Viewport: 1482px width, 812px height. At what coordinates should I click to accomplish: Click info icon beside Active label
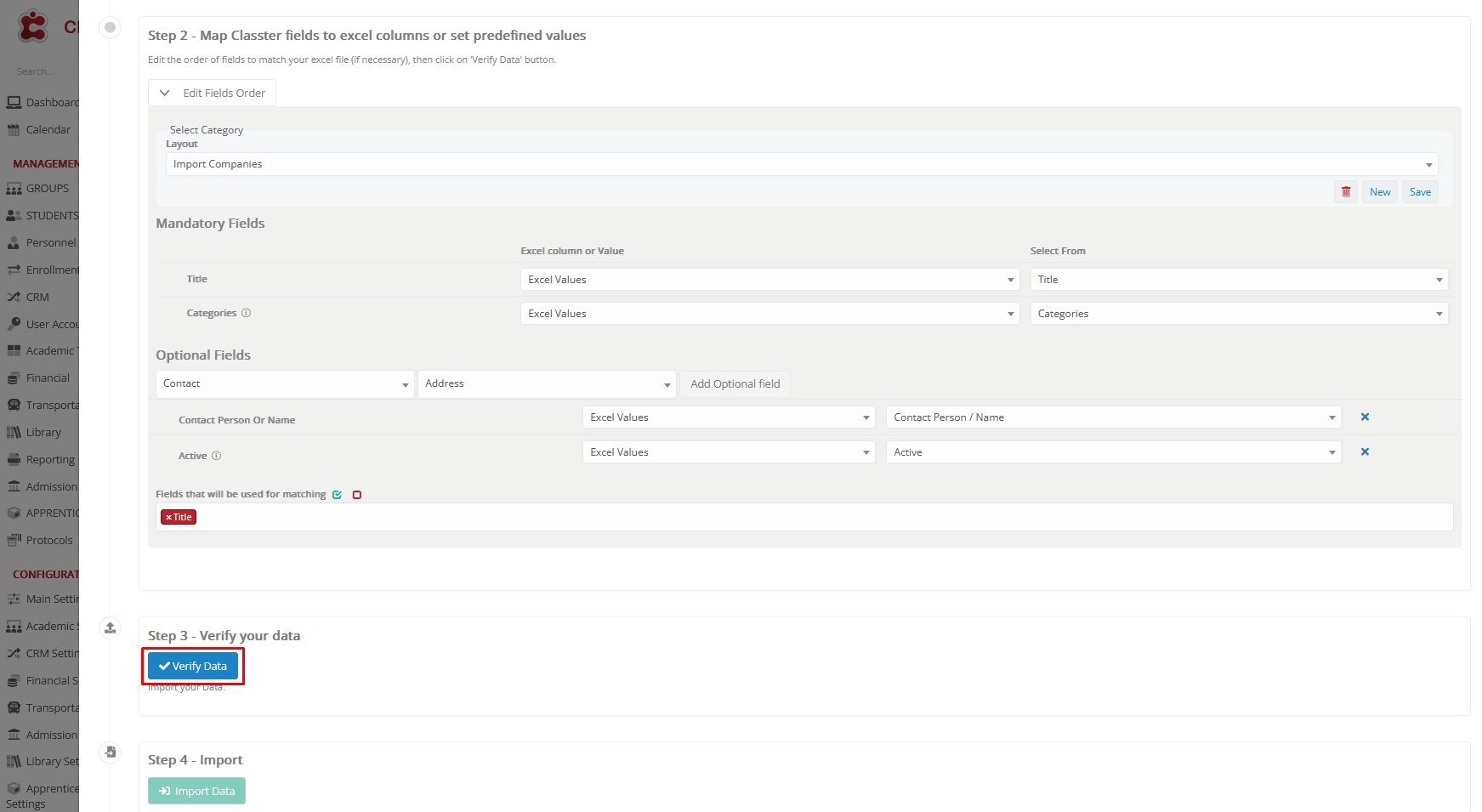217,456
